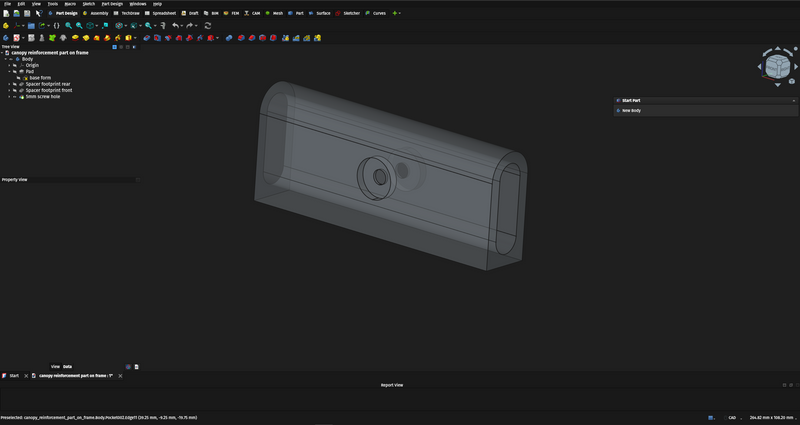Image resolution: width=800 pixels, height=425 pixels.
Task: Toggle the highlighted Tree view mode button
Action: click(114, 47)
